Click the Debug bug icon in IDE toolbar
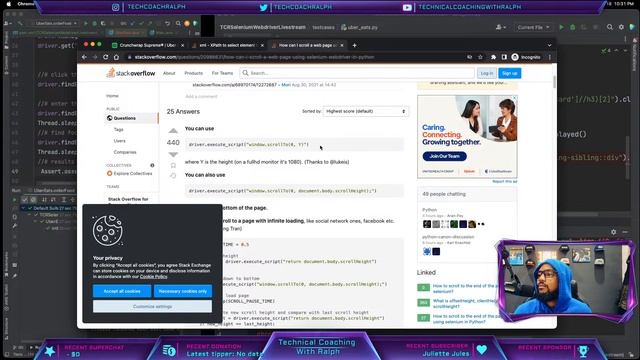This screenshot has width=640, height=360. (x=572, y=27)
